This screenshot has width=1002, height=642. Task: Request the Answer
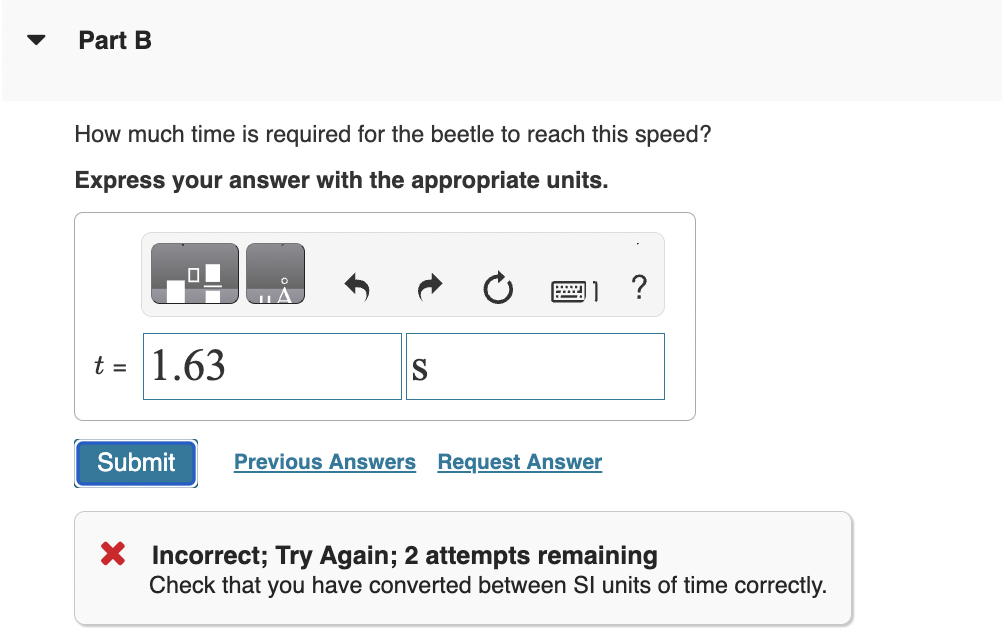click(519, 461)
